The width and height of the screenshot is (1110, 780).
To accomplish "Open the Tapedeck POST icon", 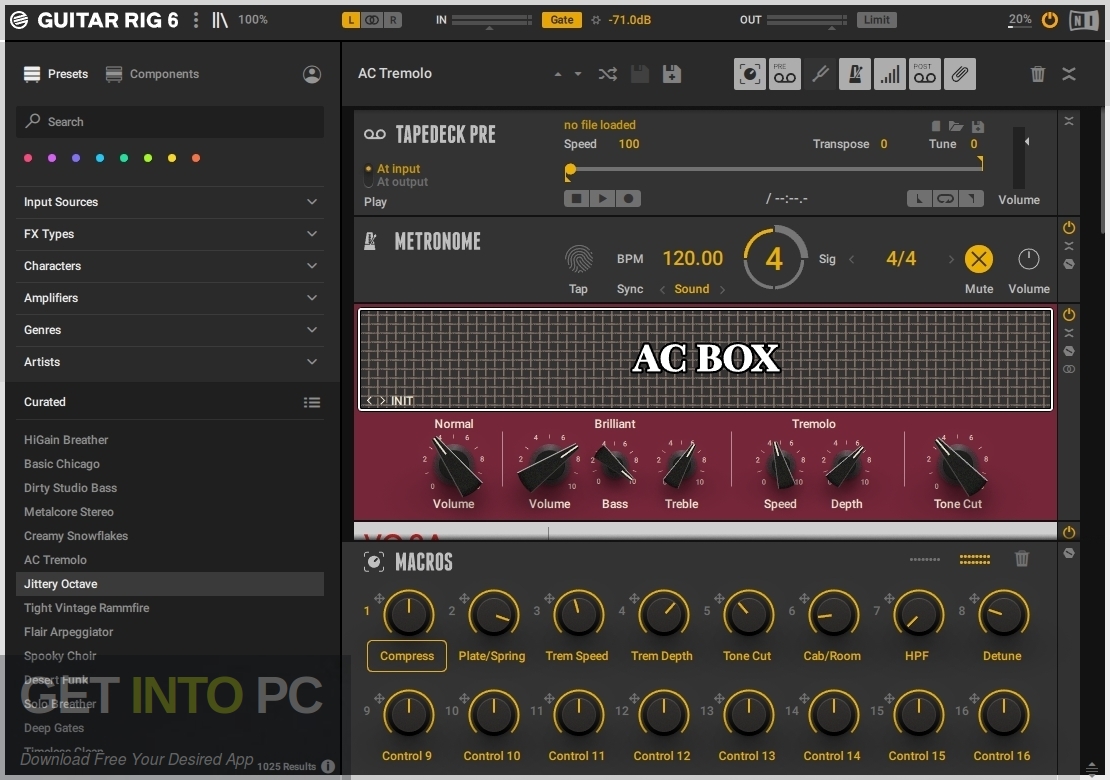I will 924,73.
